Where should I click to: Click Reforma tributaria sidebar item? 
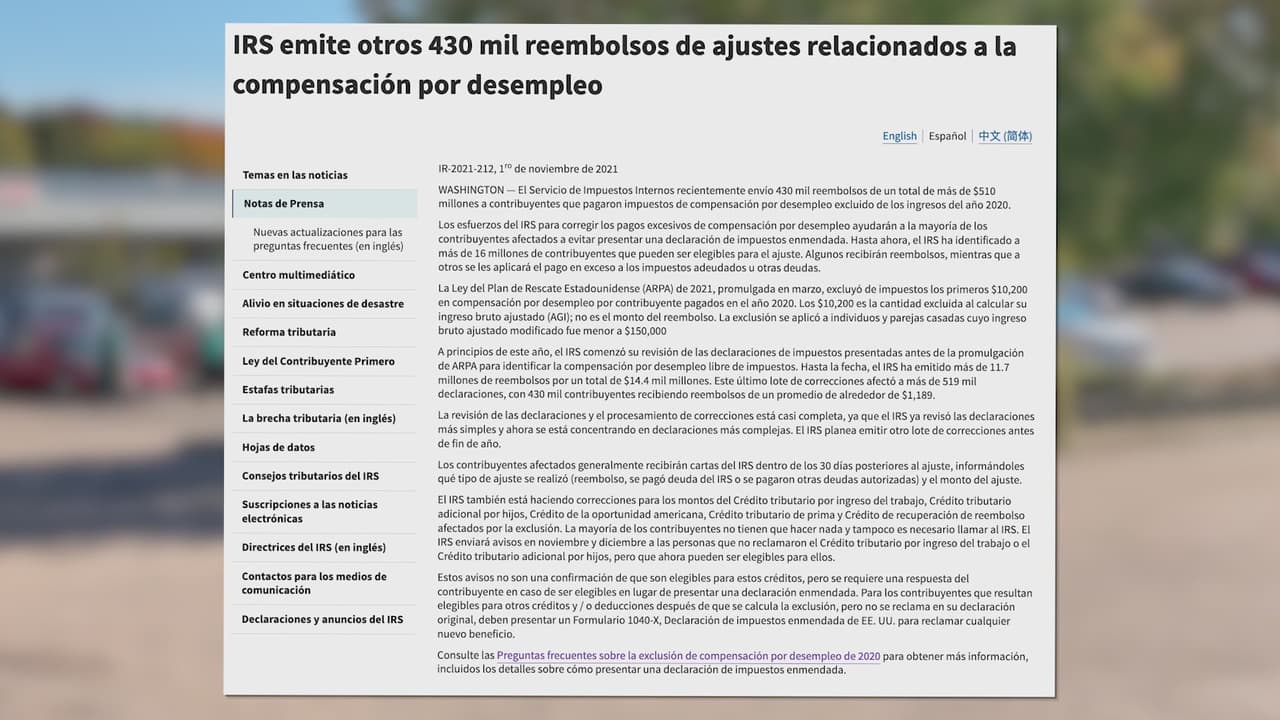pos(289,332)
